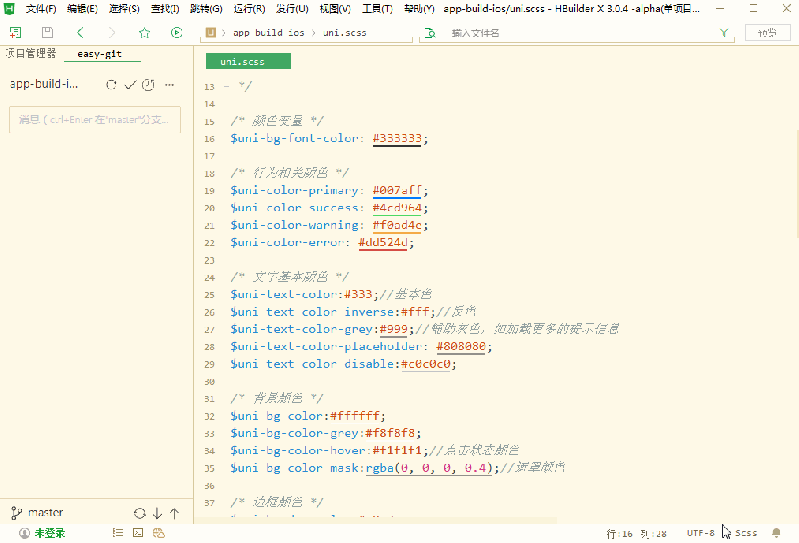Click $uni-color-error variable on line 22
The width and height of the screenshot is (799, 543).
pos(287,242)
